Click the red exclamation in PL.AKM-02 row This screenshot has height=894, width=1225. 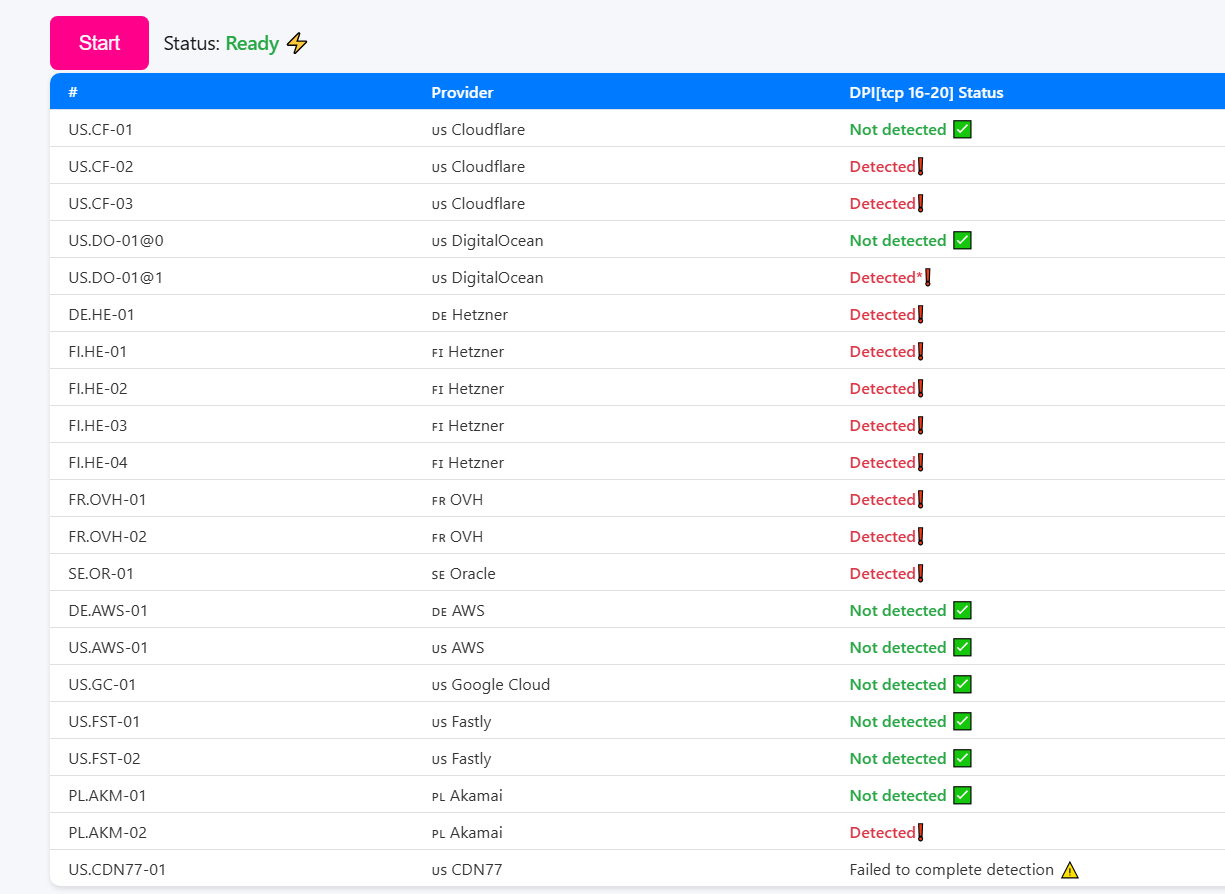click(920, 832)
